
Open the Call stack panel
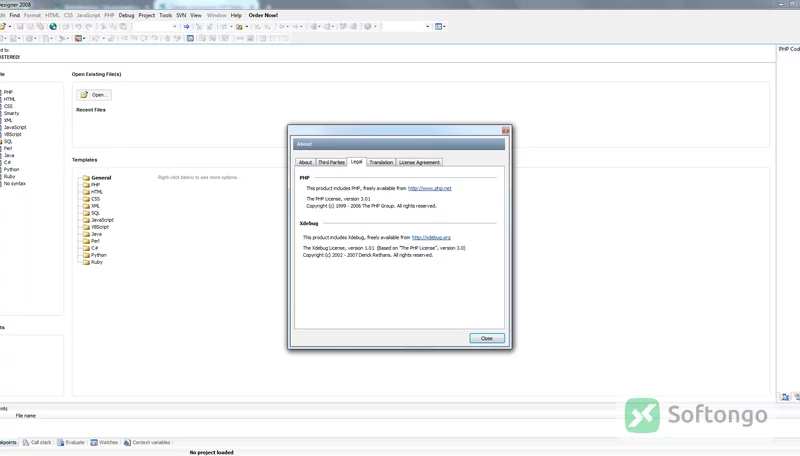click(x=37, y=442)
